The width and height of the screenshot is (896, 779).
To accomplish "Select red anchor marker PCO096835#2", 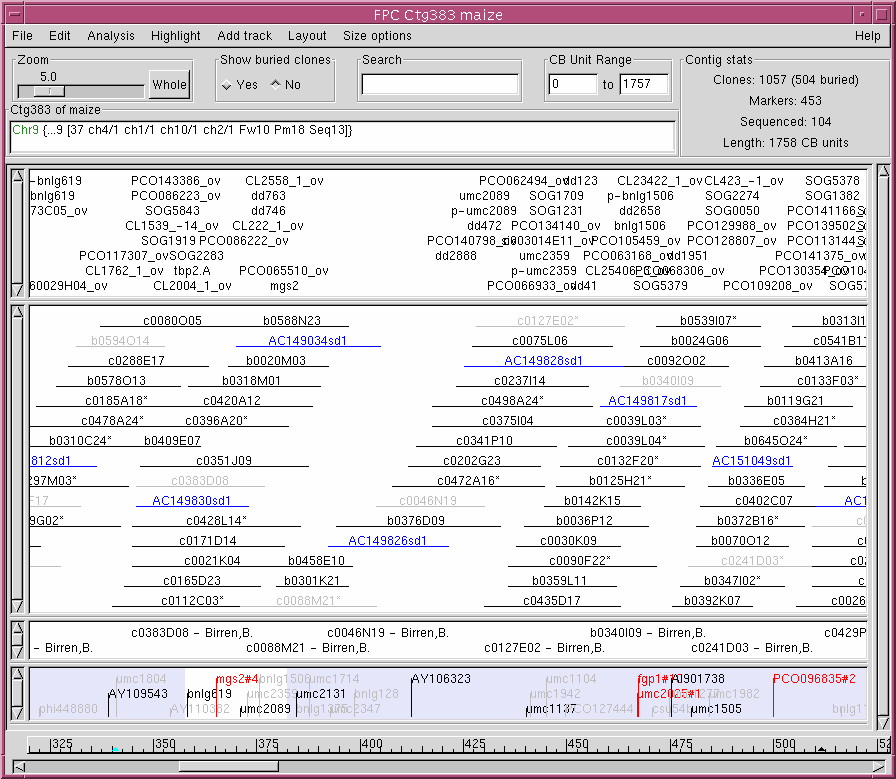I will [813, 679].
